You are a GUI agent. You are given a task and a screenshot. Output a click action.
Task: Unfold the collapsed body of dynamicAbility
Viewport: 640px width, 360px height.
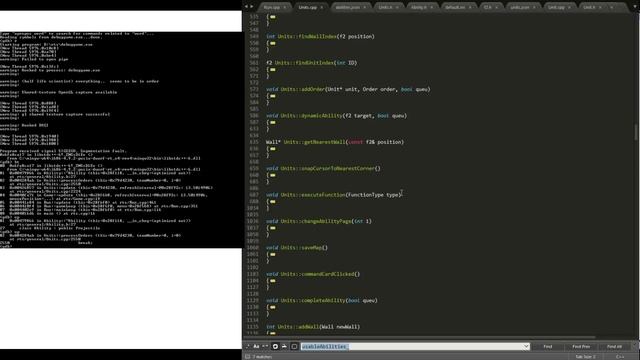pos(273,122)
